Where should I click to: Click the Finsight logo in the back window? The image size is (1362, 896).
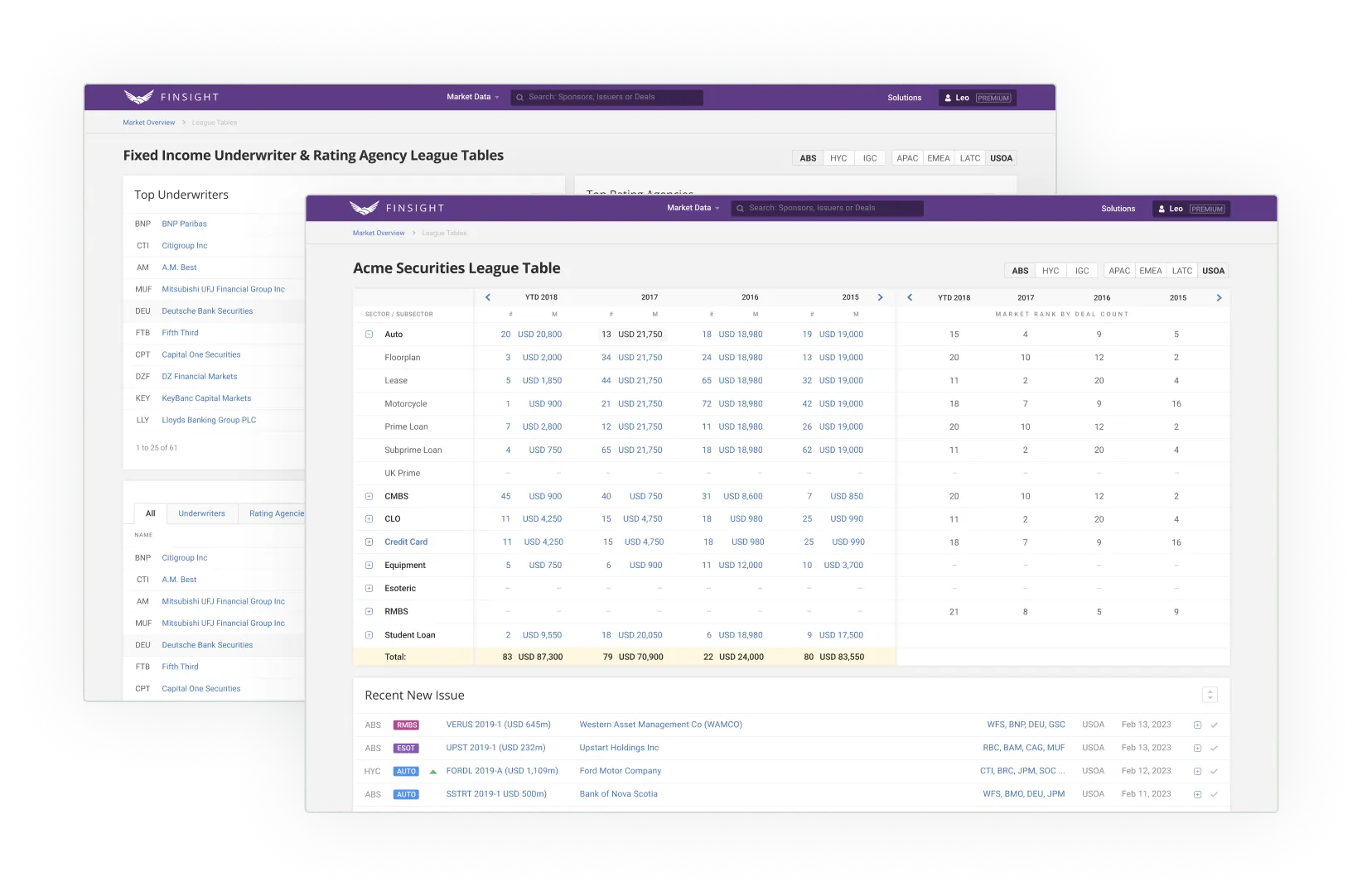click(171, 97)
